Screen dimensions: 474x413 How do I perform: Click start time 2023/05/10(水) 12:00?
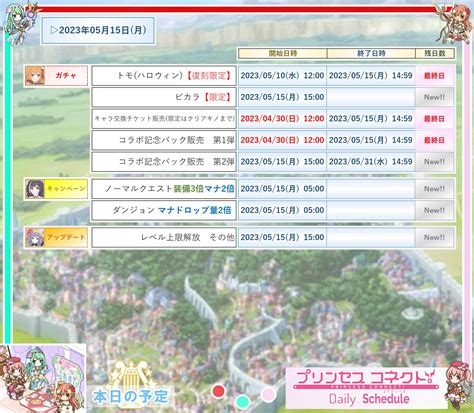(282, 76)
